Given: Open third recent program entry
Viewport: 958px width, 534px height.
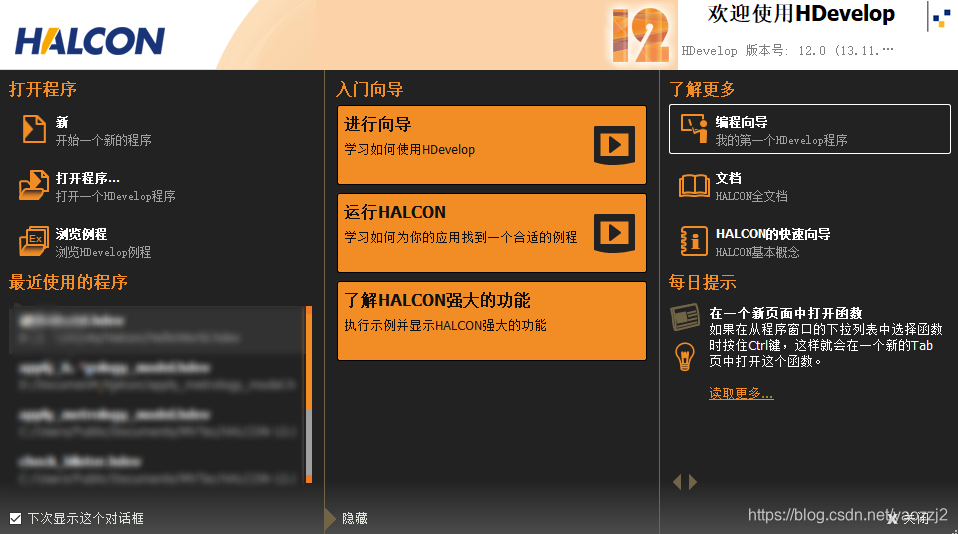Looking at the screenshot, I should click(157, 422).
